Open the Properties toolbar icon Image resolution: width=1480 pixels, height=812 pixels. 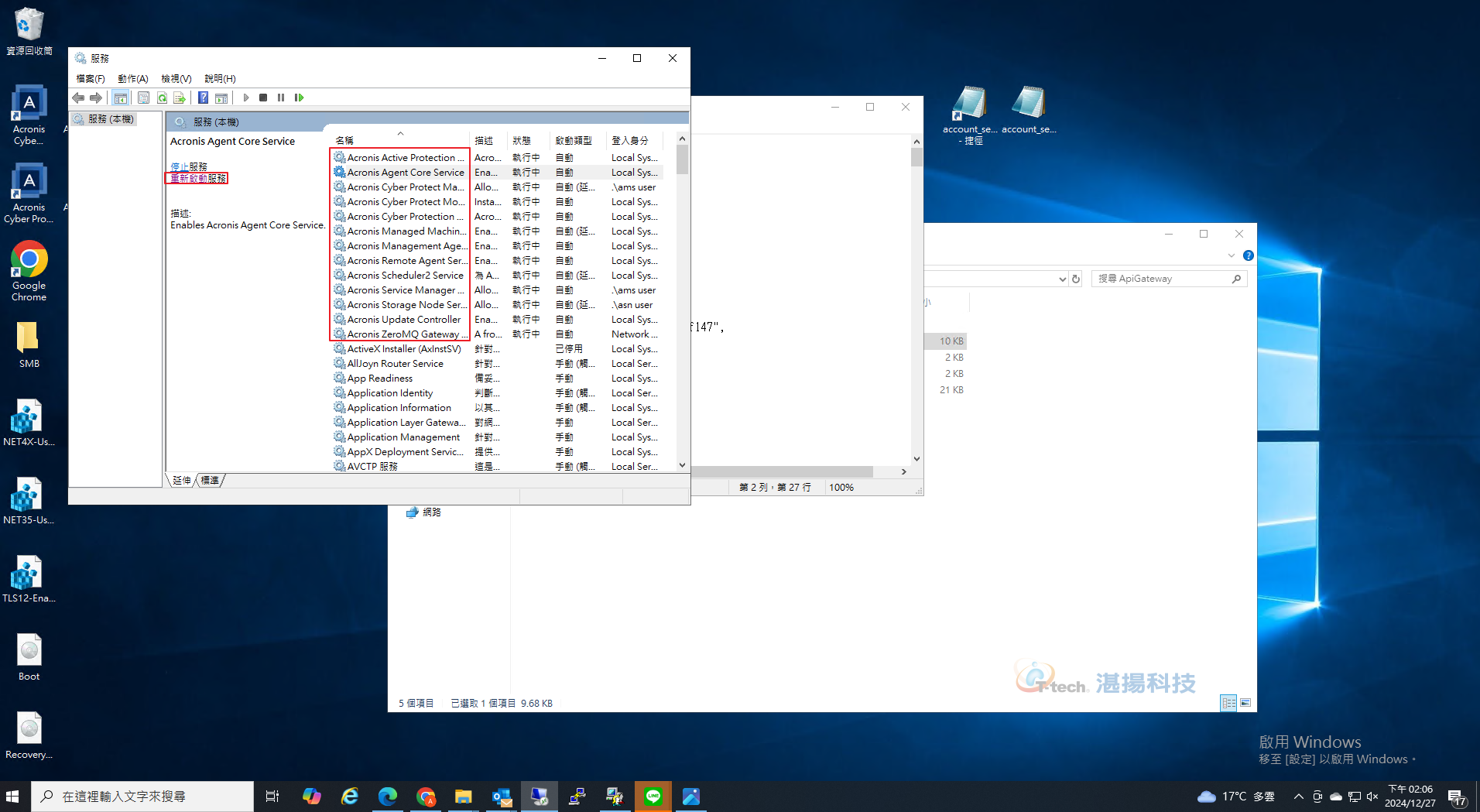pos(143,98)
